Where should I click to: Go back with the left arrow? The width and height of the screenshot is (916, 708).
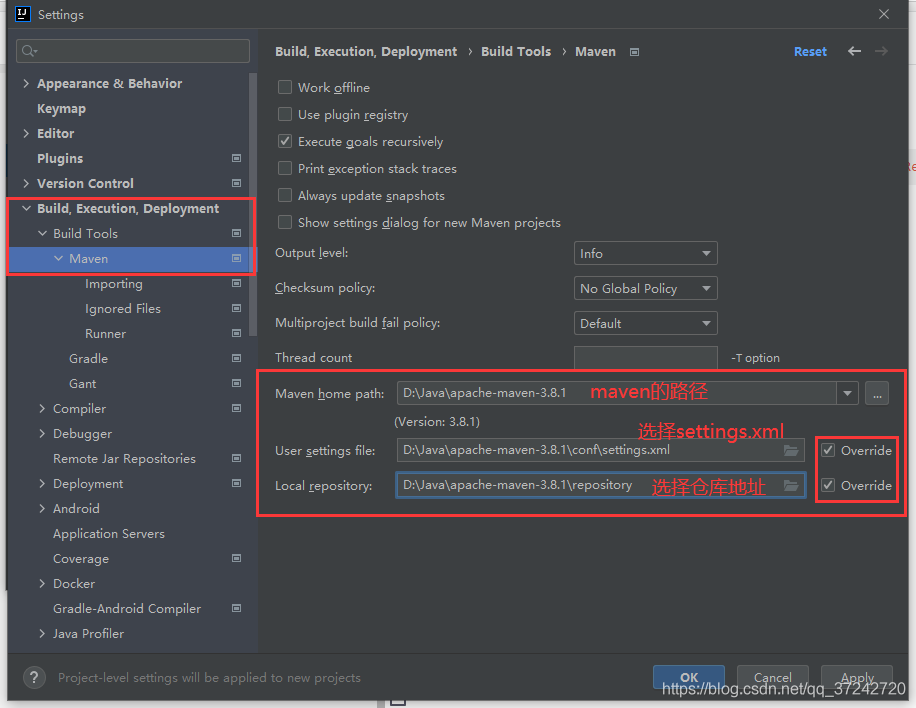pyautogui.click(x=855, y=51)
